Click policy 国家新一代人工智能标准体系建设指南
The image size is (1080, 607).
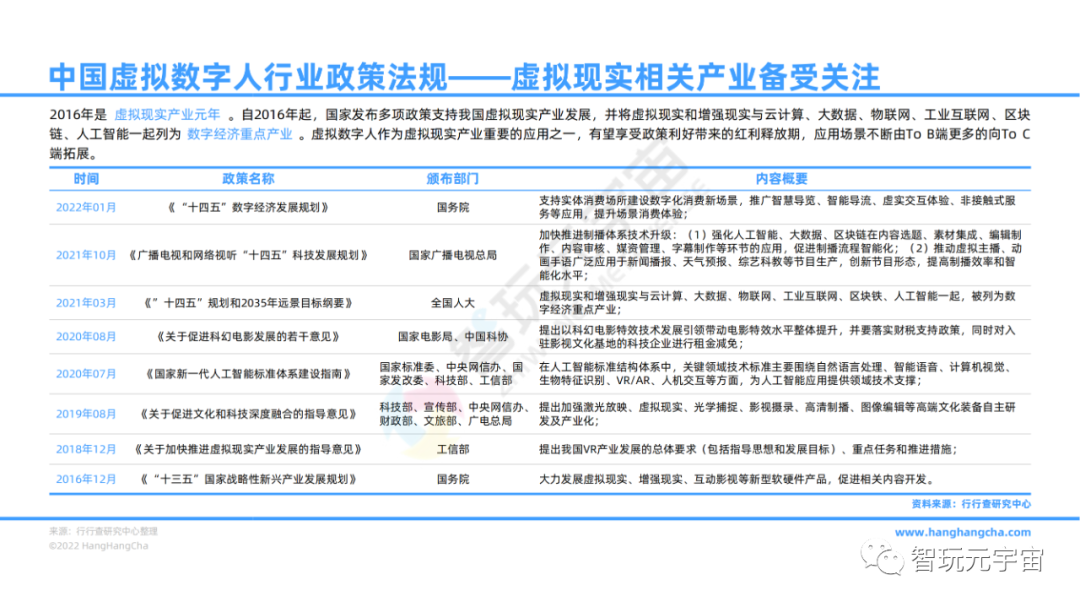click(x=248, y=374)
